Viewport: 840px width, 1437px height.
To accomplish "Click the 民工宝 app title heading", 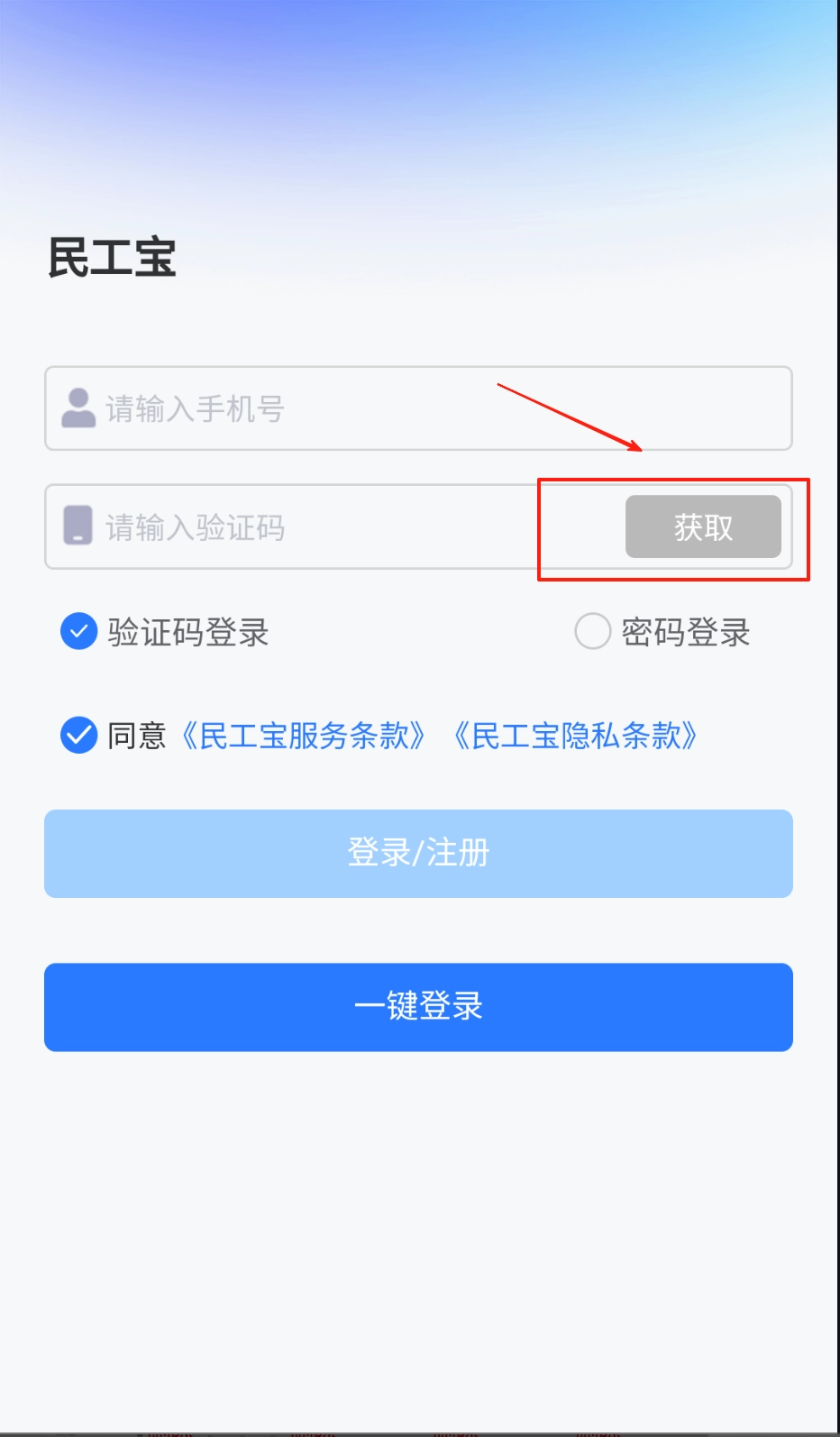I will pos(112,258).
